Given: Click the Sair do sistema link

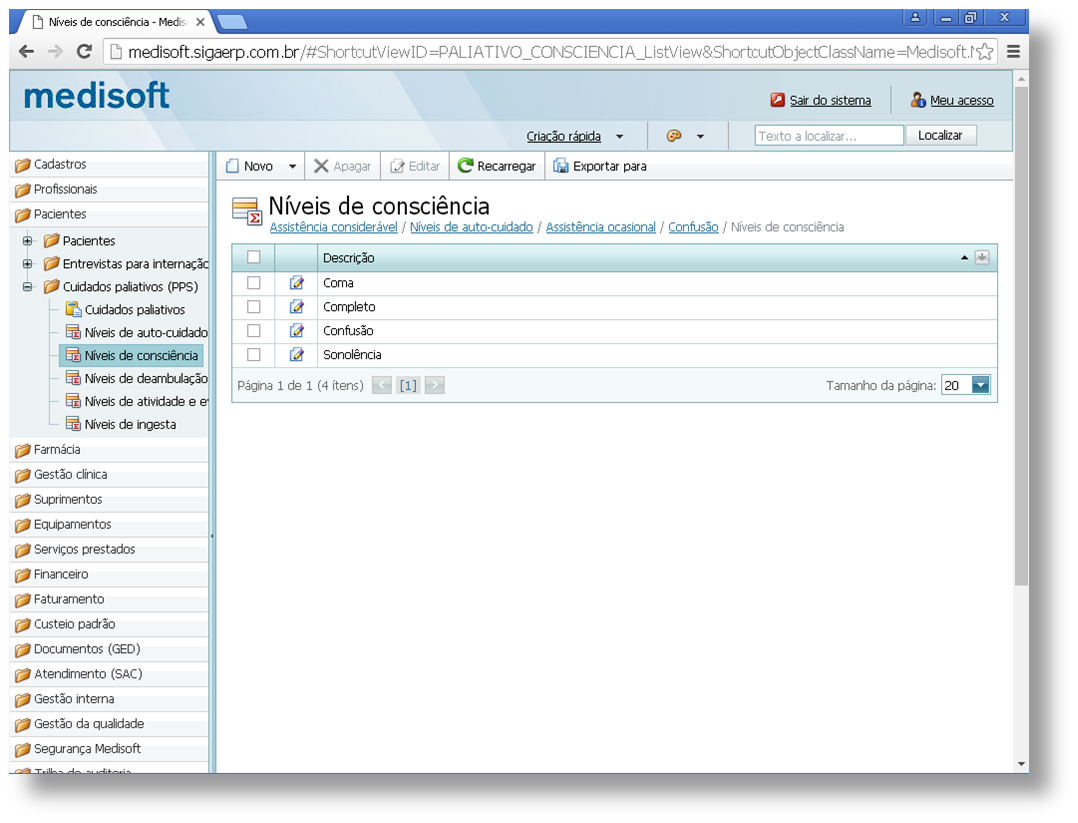Looking at the screenshot, I should (x=830, y=100).
